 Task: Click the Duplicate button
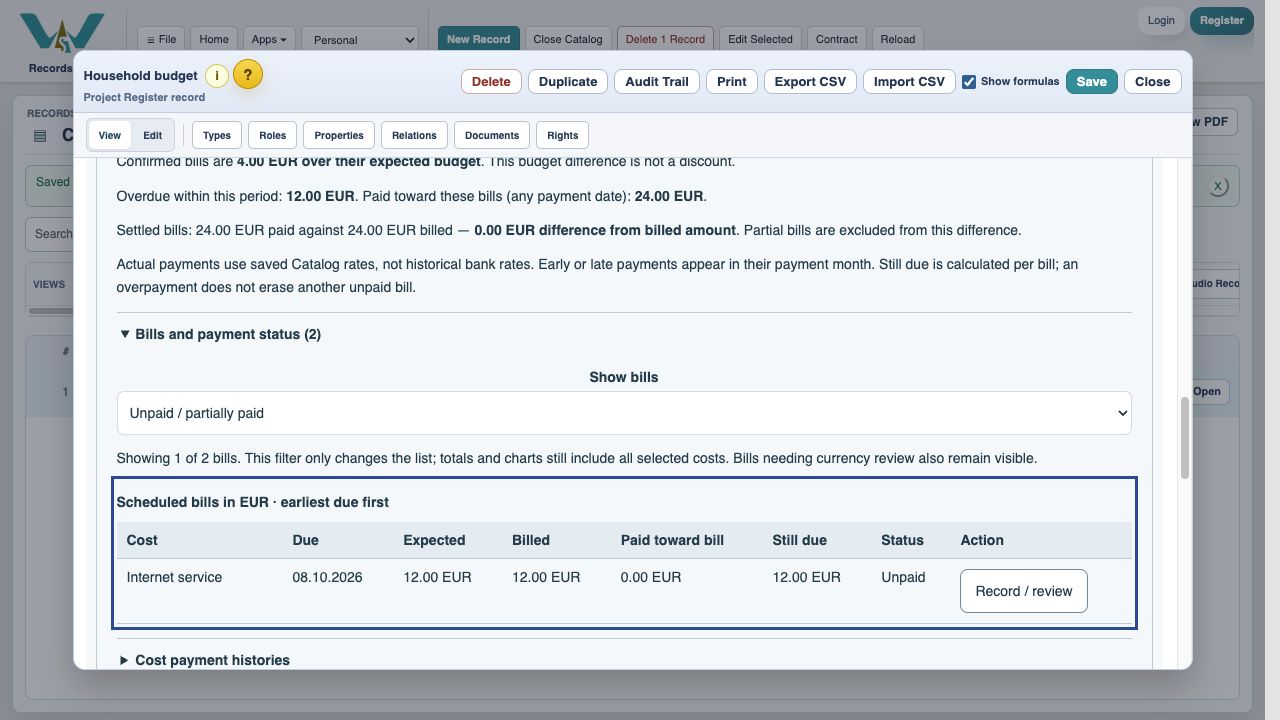click(x=568, y=82)
